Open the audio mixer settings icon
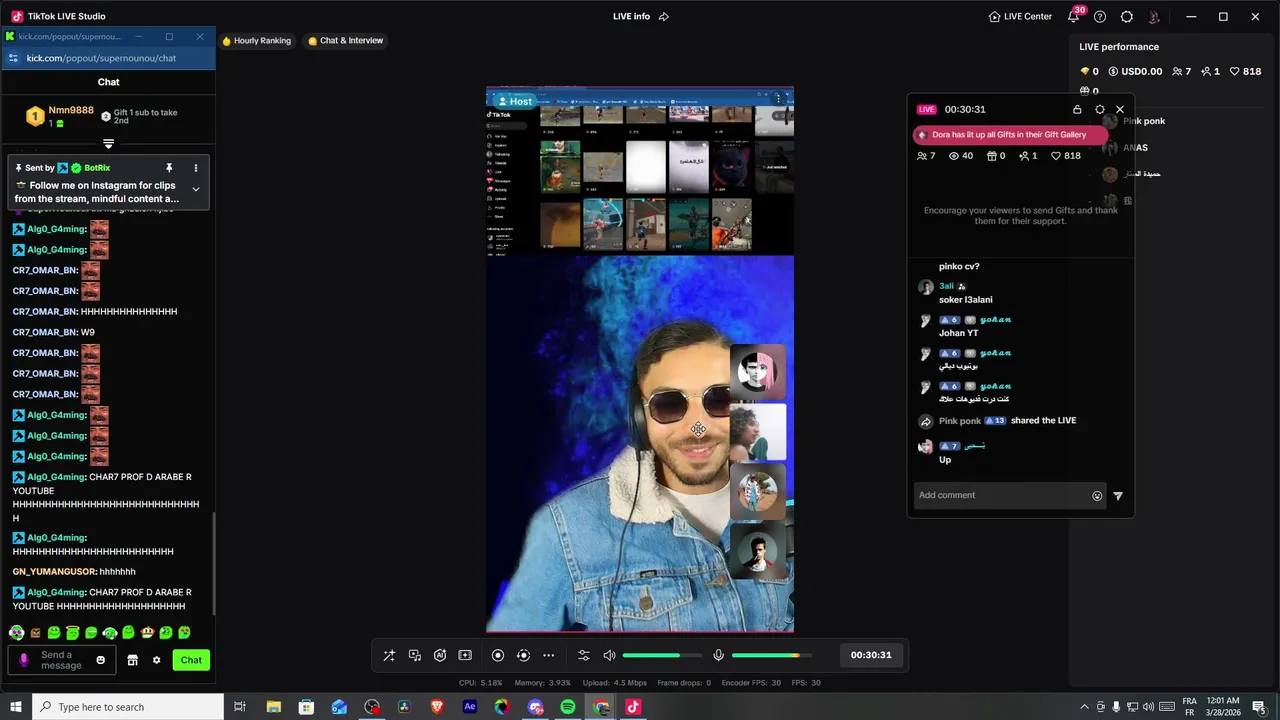The width and height of the screenshot is (1280, 720). pos(584,655)
